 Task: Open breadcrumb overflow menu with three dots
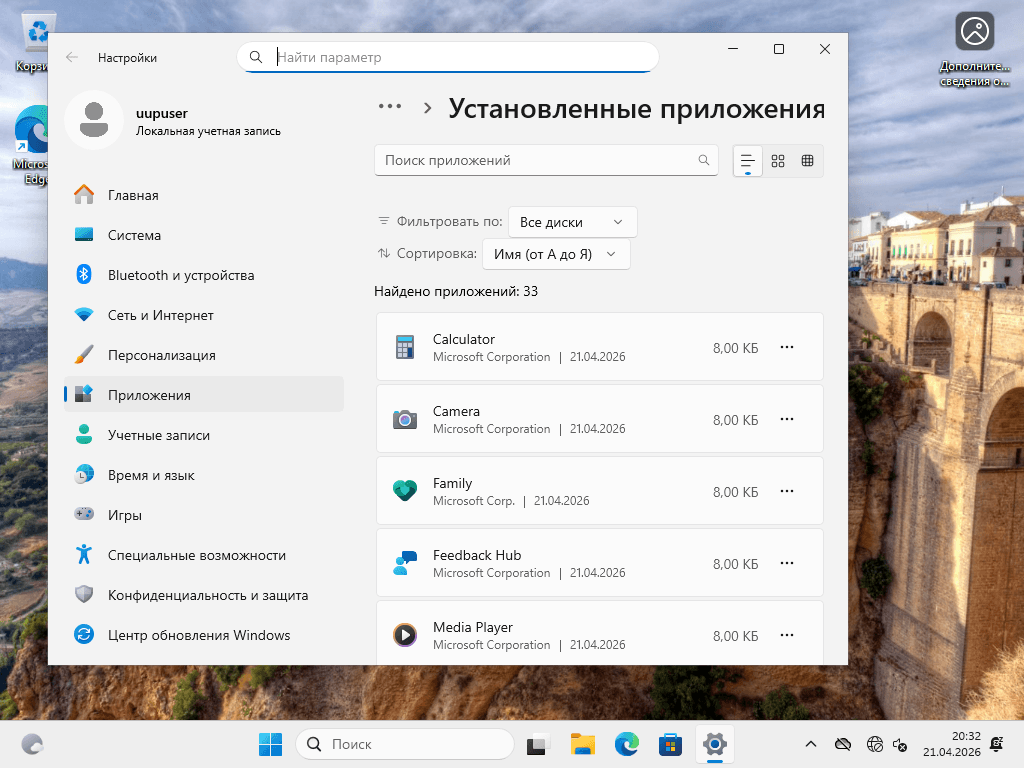pyautogui.click(x=389, y=105)
